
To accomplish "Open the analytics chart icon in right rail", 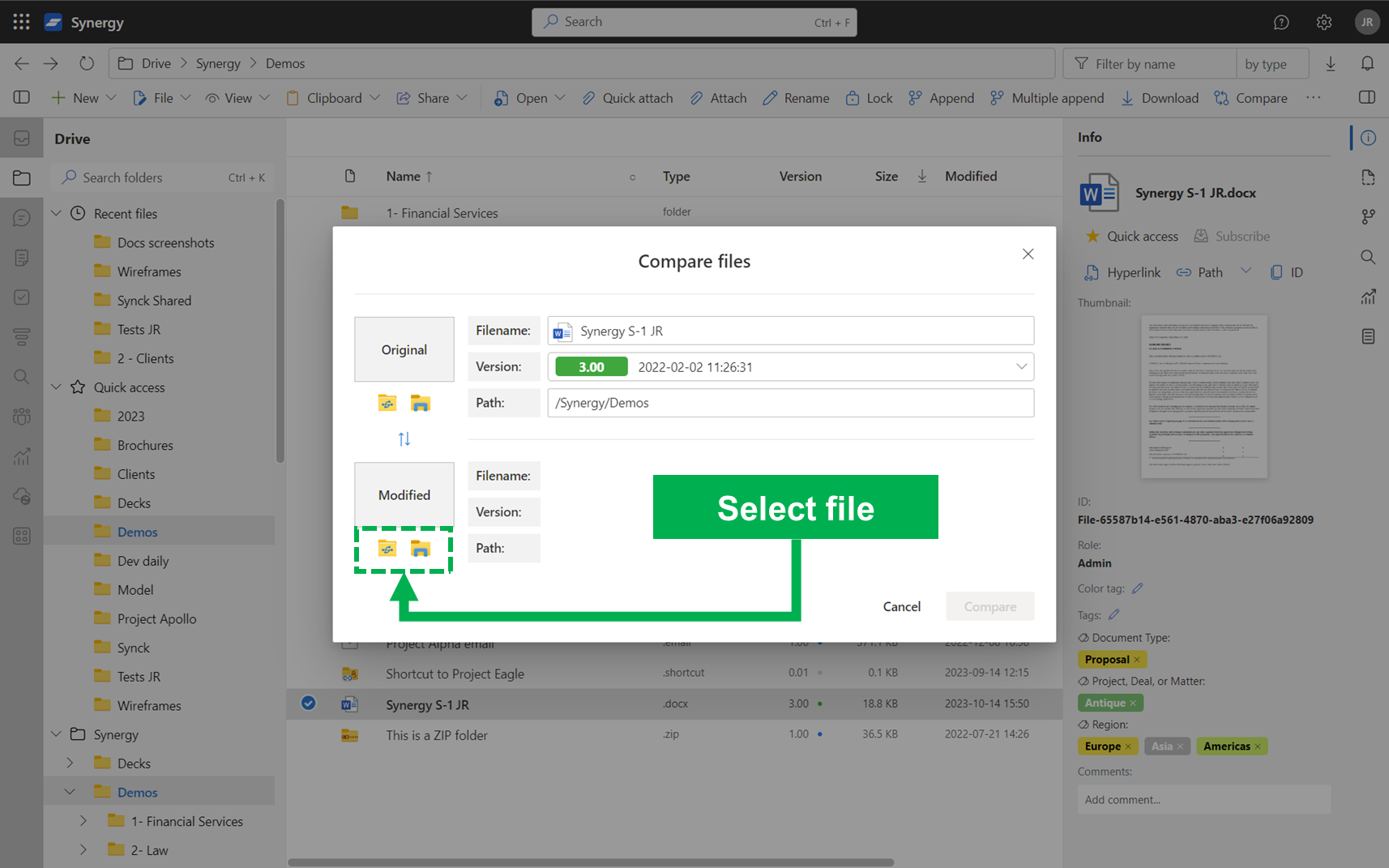I will click(1368, 297).
